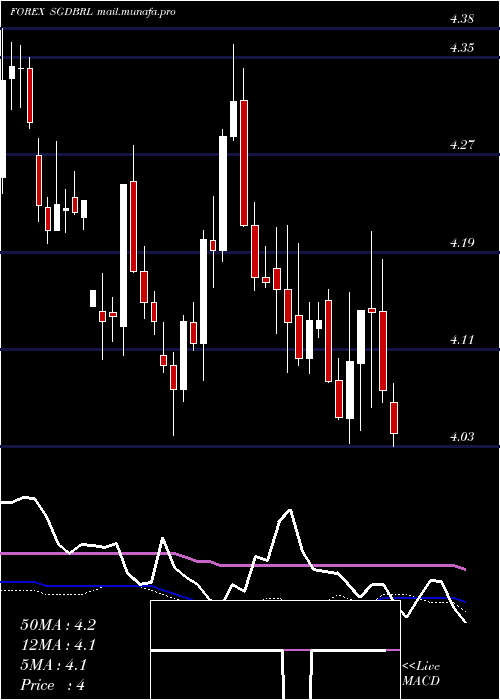Click the 4.11 price level label

[462, 340]
